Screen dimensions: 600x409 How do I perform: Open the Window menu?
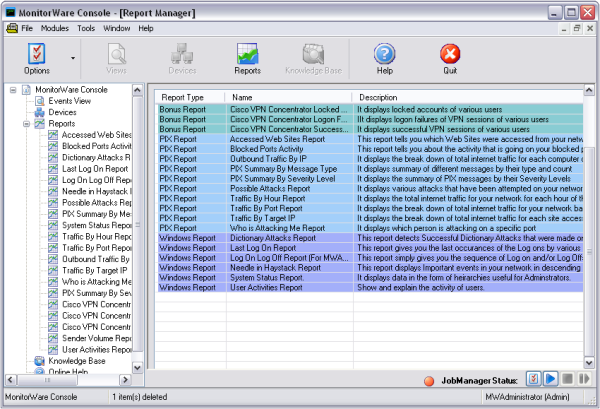tap(116, 28)
